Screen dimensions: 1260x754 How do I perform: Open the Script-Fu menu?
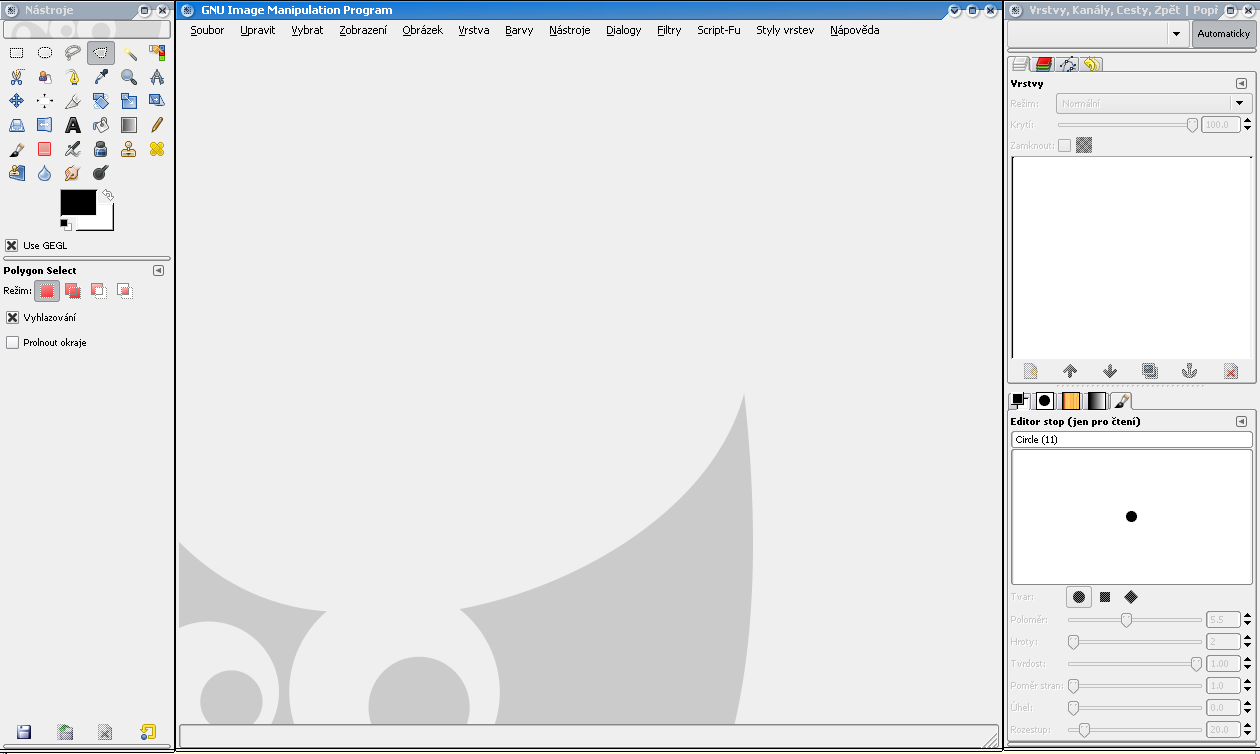(x=719, y=30)
